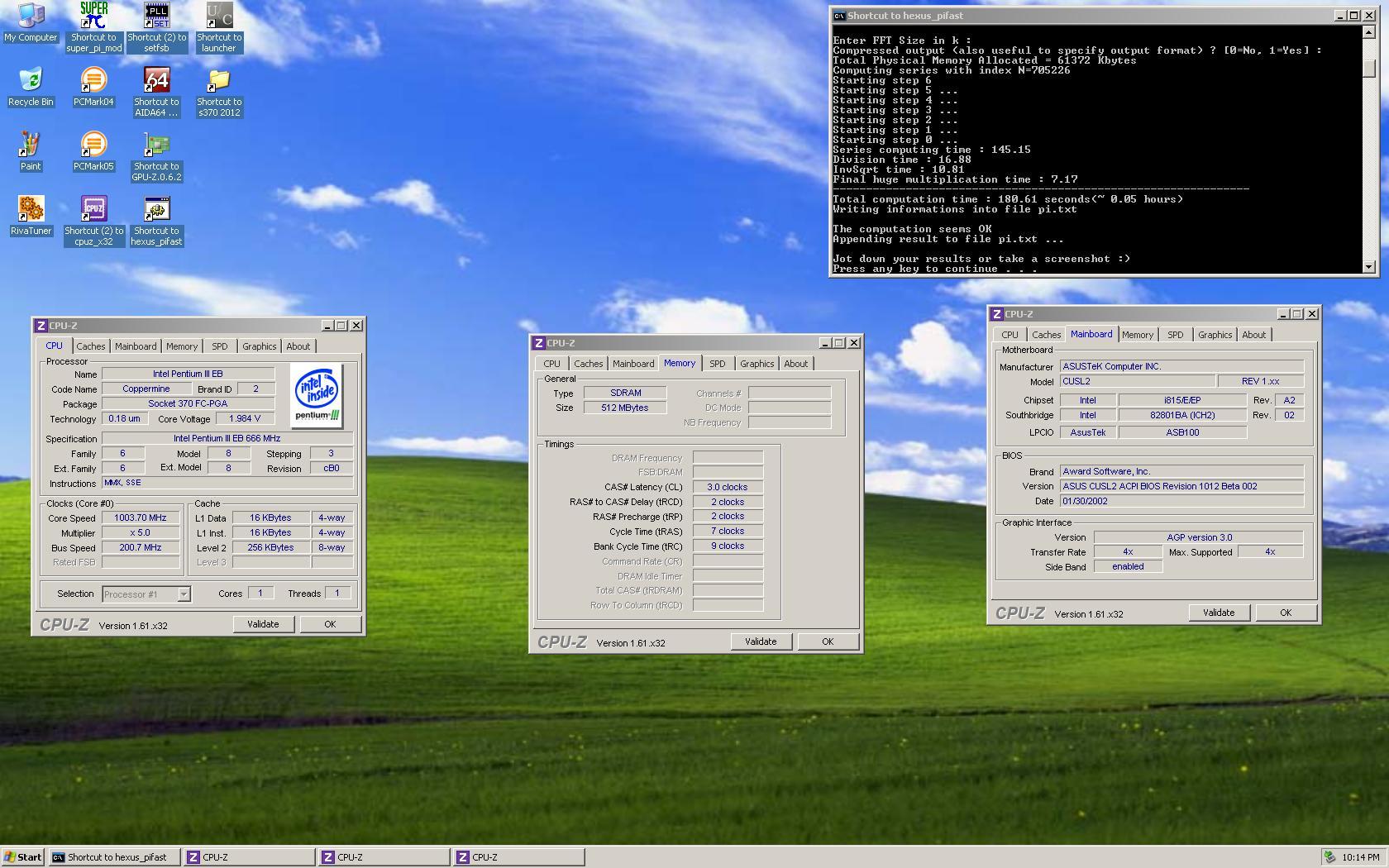Click the system tray icon beside the clock
This screenshot has height=868, width=1389.
(x=1329, y=857)
